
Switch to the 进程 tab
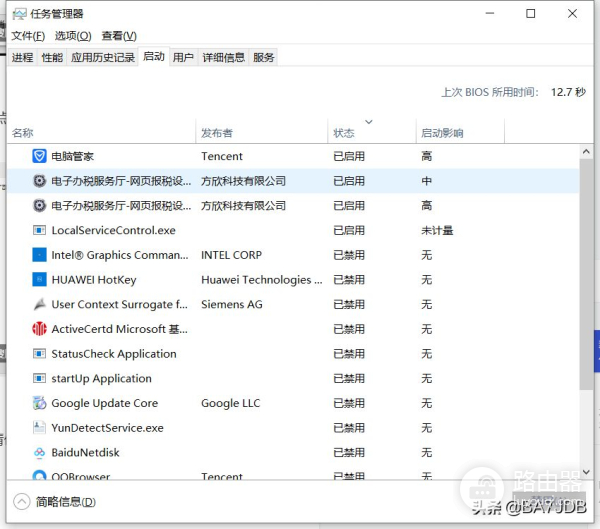[22, 57]
